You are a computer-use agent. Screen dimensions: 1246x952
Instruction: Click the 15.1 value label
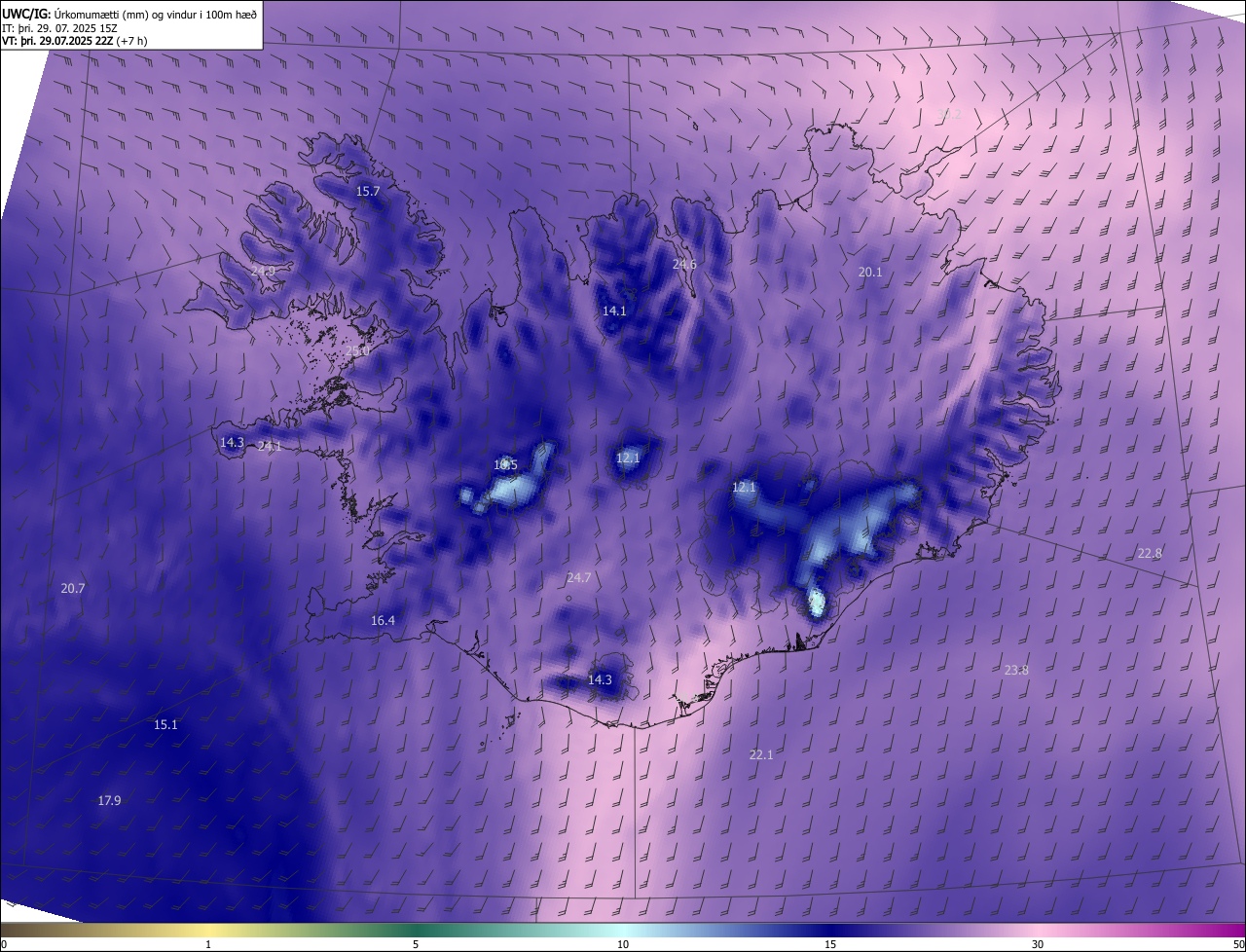click(x=165, y=725)
